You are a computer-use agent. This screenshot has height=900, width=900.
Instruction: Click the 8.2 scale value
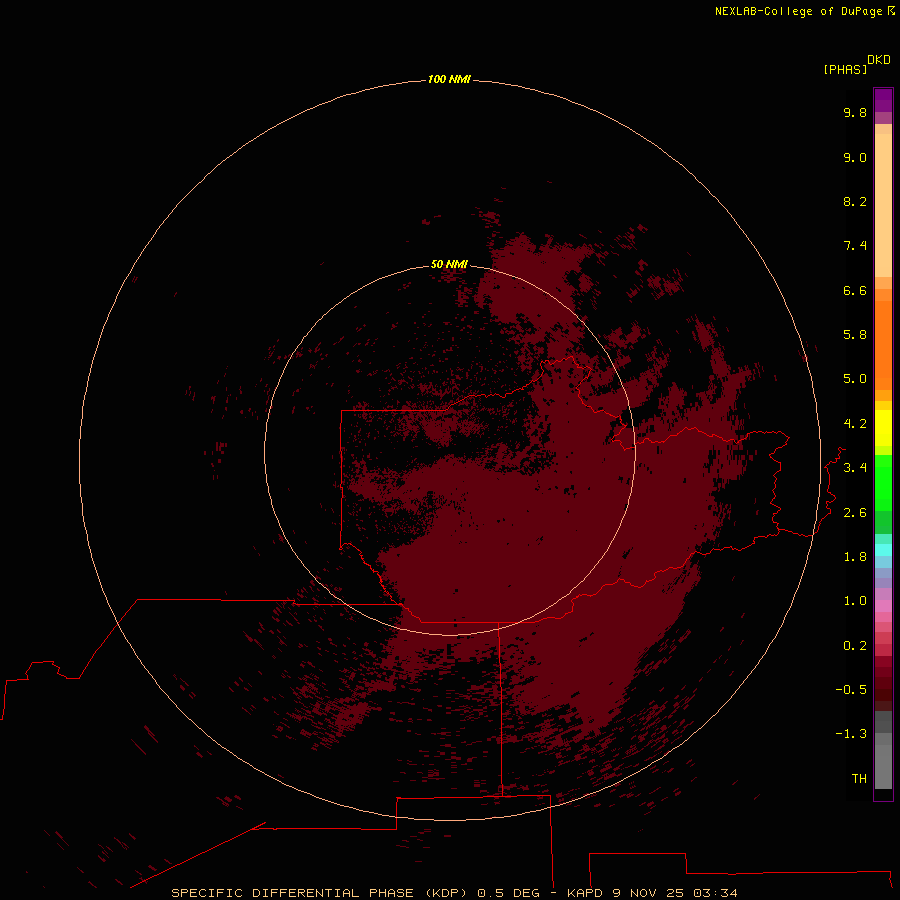855,201
